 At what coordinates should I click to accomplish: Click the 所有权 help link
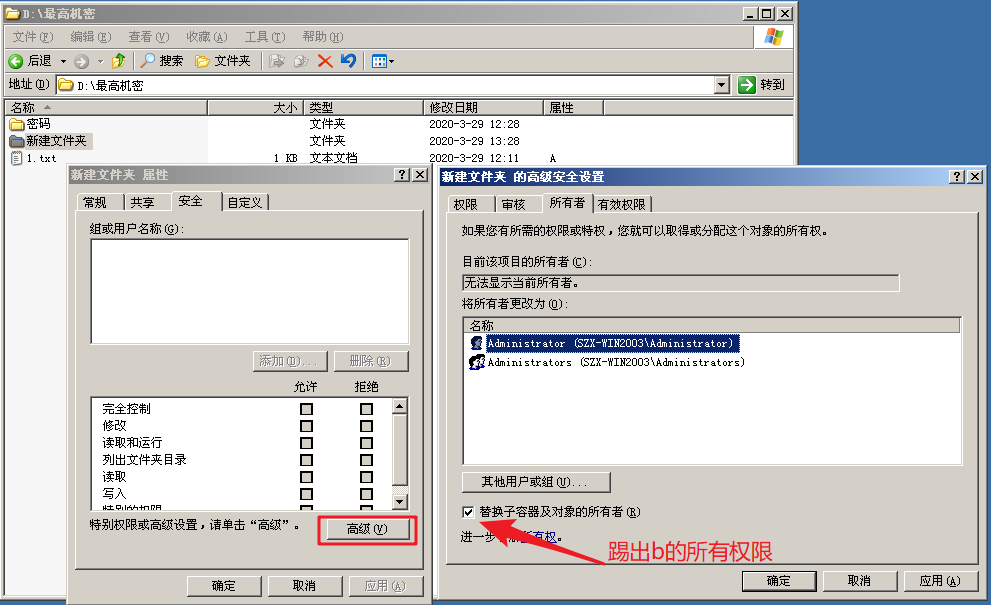pyautogui.click(x=538, y=537)
